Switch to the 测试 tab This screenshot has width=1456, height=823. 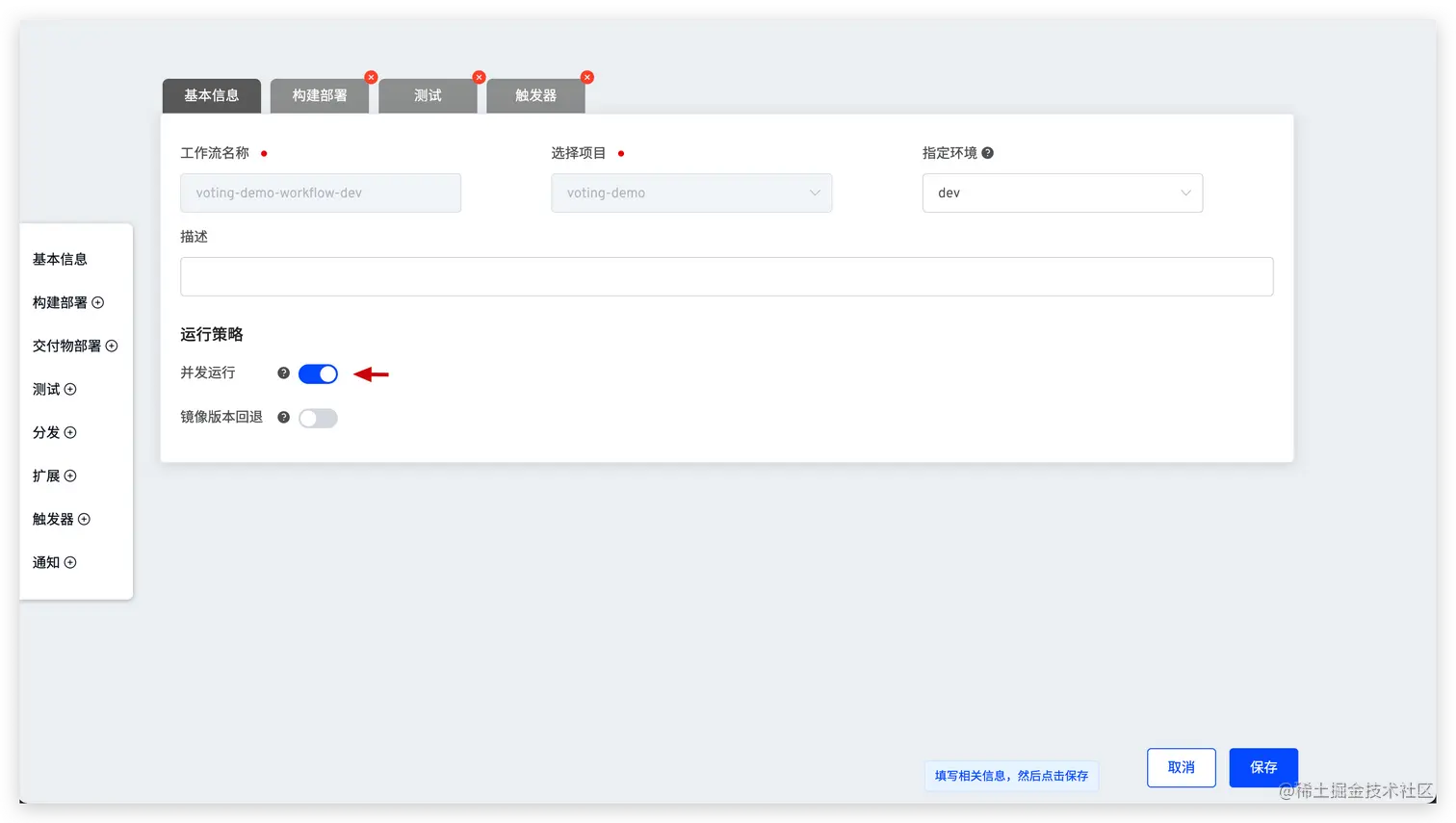coord(428,95)
